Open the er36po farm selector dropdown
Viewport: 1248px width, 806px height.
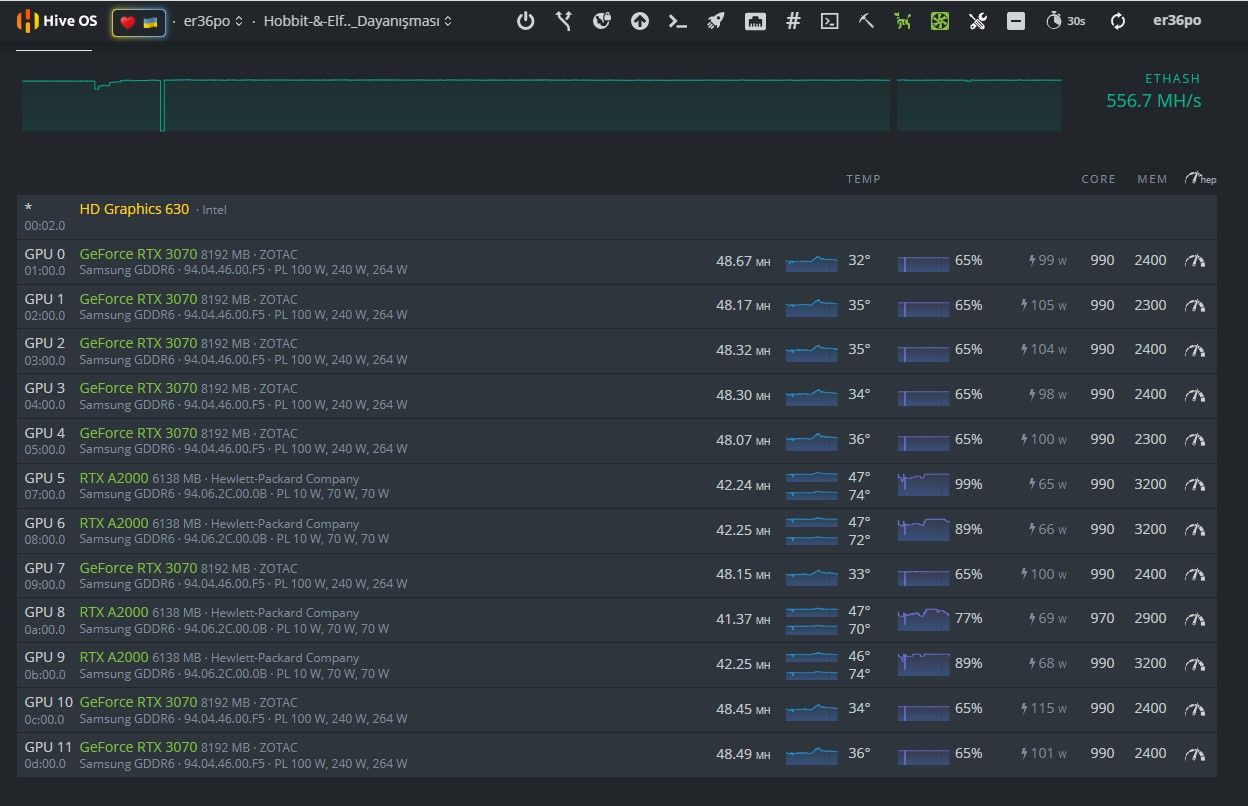[x=213, y=21]
